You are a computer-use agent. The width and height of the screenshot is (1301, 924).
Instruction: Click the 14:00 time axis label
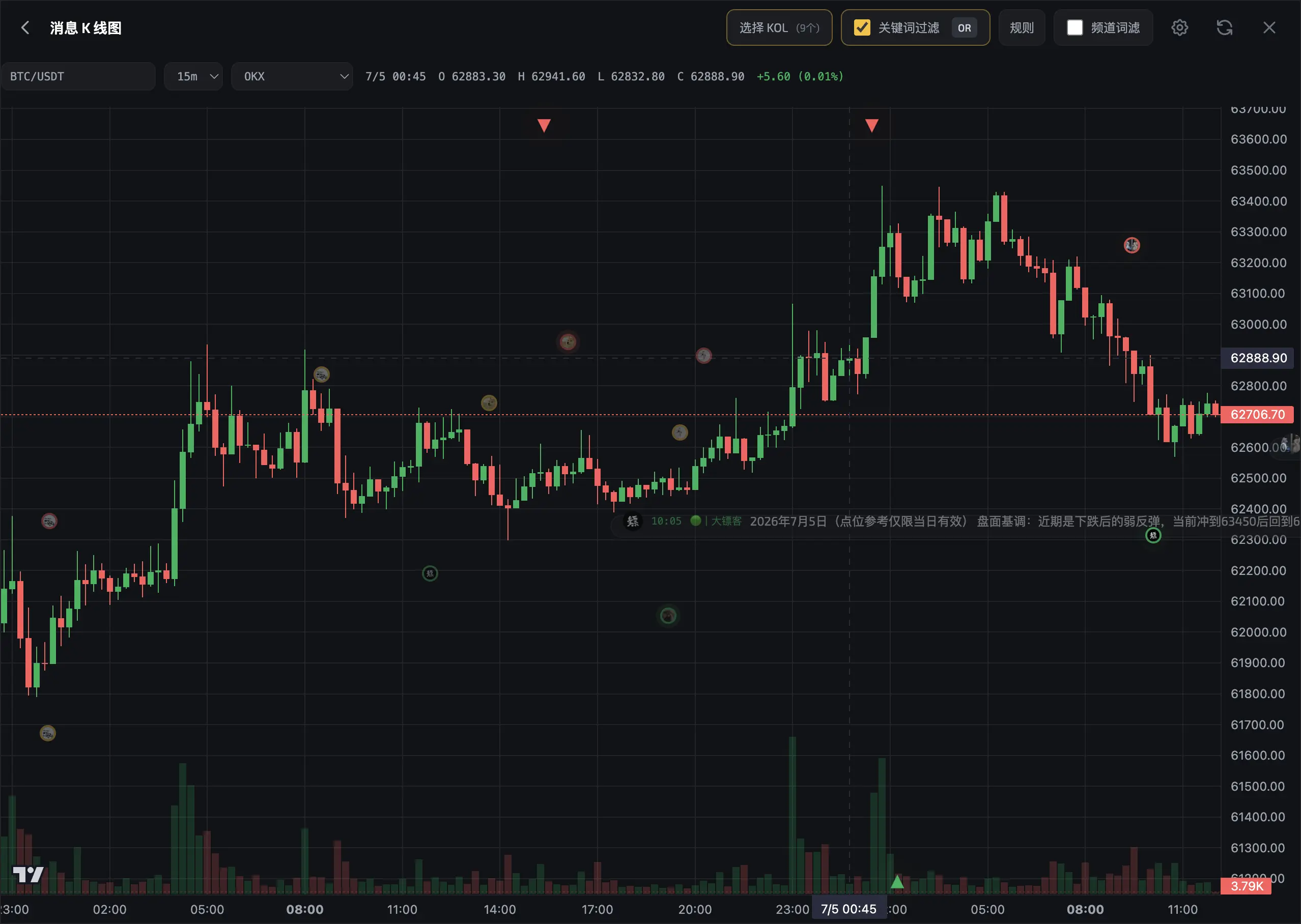(500, 910)
